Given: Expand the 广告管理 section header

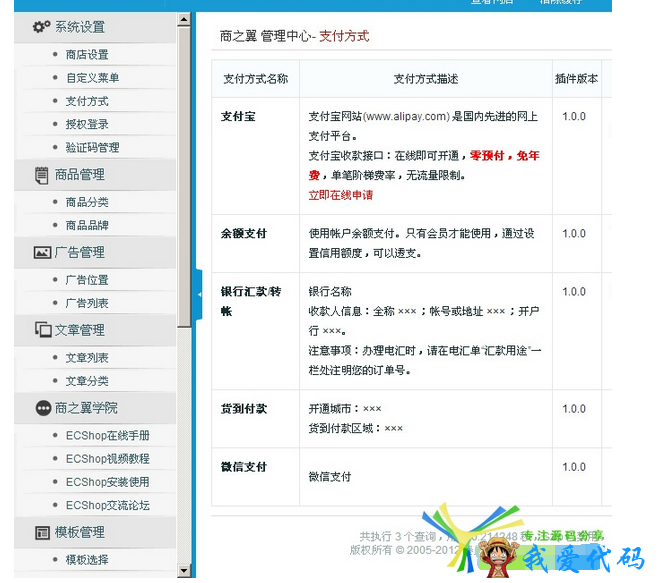Looking at the screenshot, I should 95,252.
